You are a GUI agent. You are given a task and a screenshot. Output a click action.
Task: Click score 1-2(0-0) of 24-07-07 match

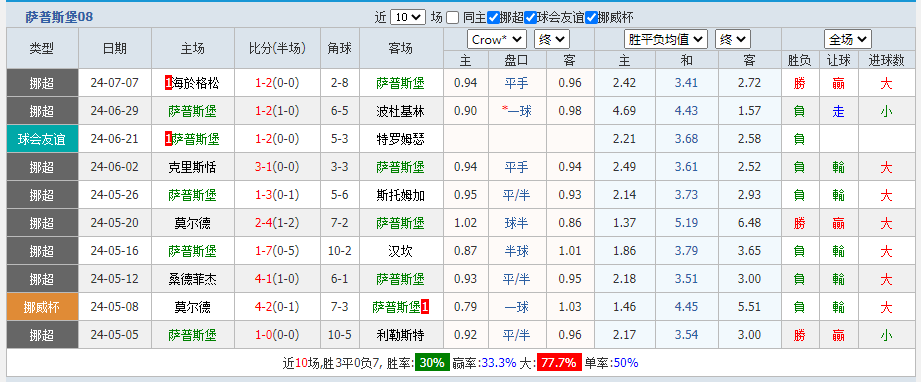pyautogui.click(x=277, y=83)
